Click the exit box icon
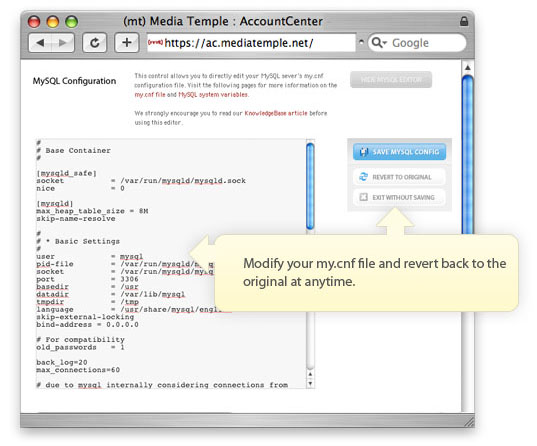 [x=363, y=197]
